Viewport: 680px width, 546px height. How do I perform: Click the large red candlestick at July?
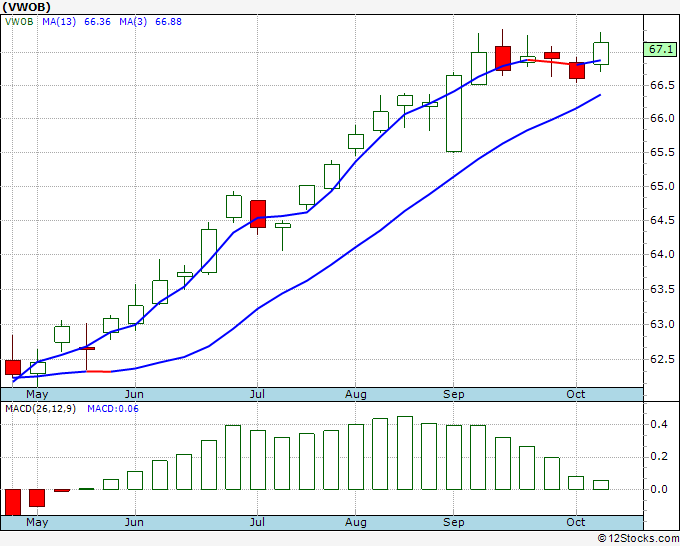(x=258, y=214)
